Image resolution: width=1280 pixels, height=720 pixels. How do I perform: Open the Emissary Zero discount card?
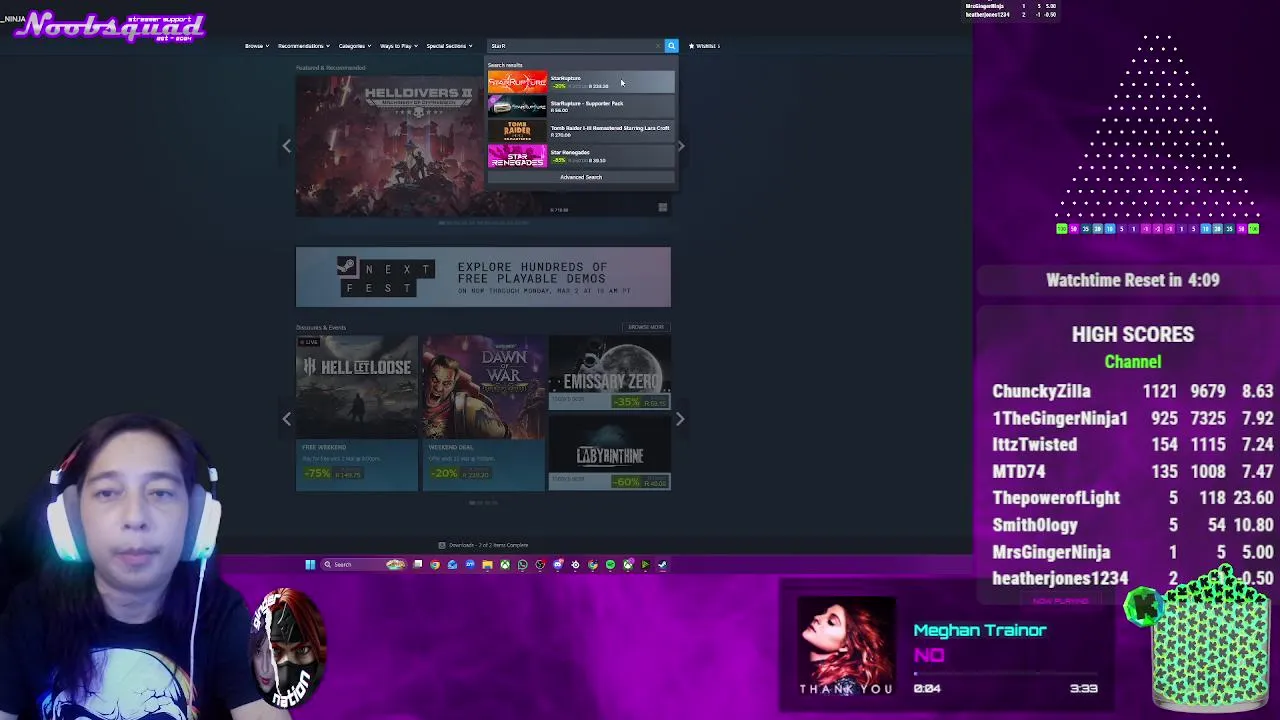pos(610,373)
